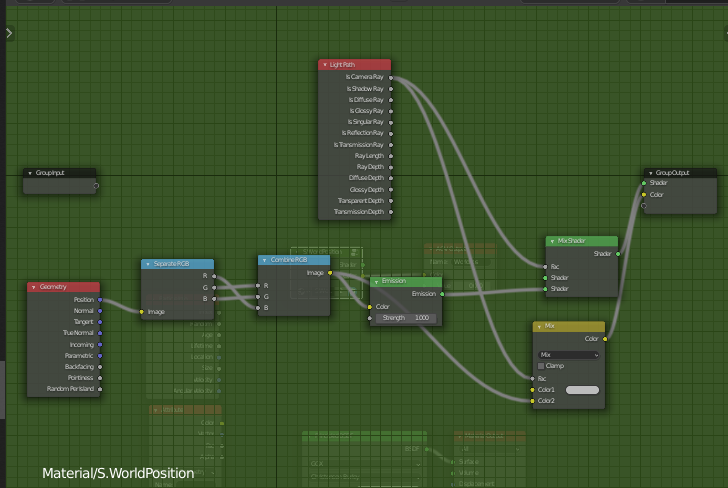Collapse the Emission node

click(x=377, y=281)
